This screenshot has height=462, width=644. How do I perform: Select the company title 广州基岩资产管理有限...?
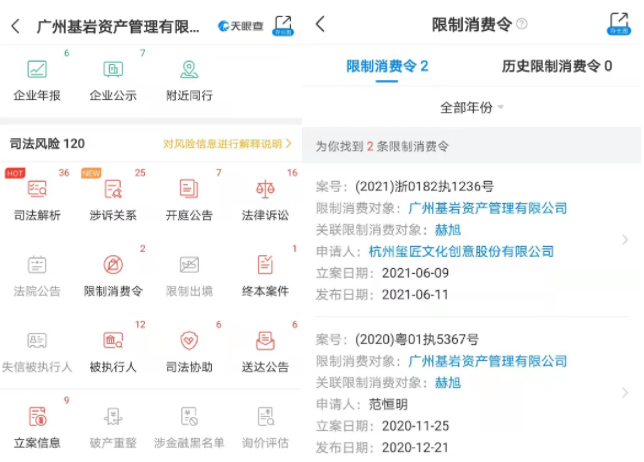tap(117, 26)
